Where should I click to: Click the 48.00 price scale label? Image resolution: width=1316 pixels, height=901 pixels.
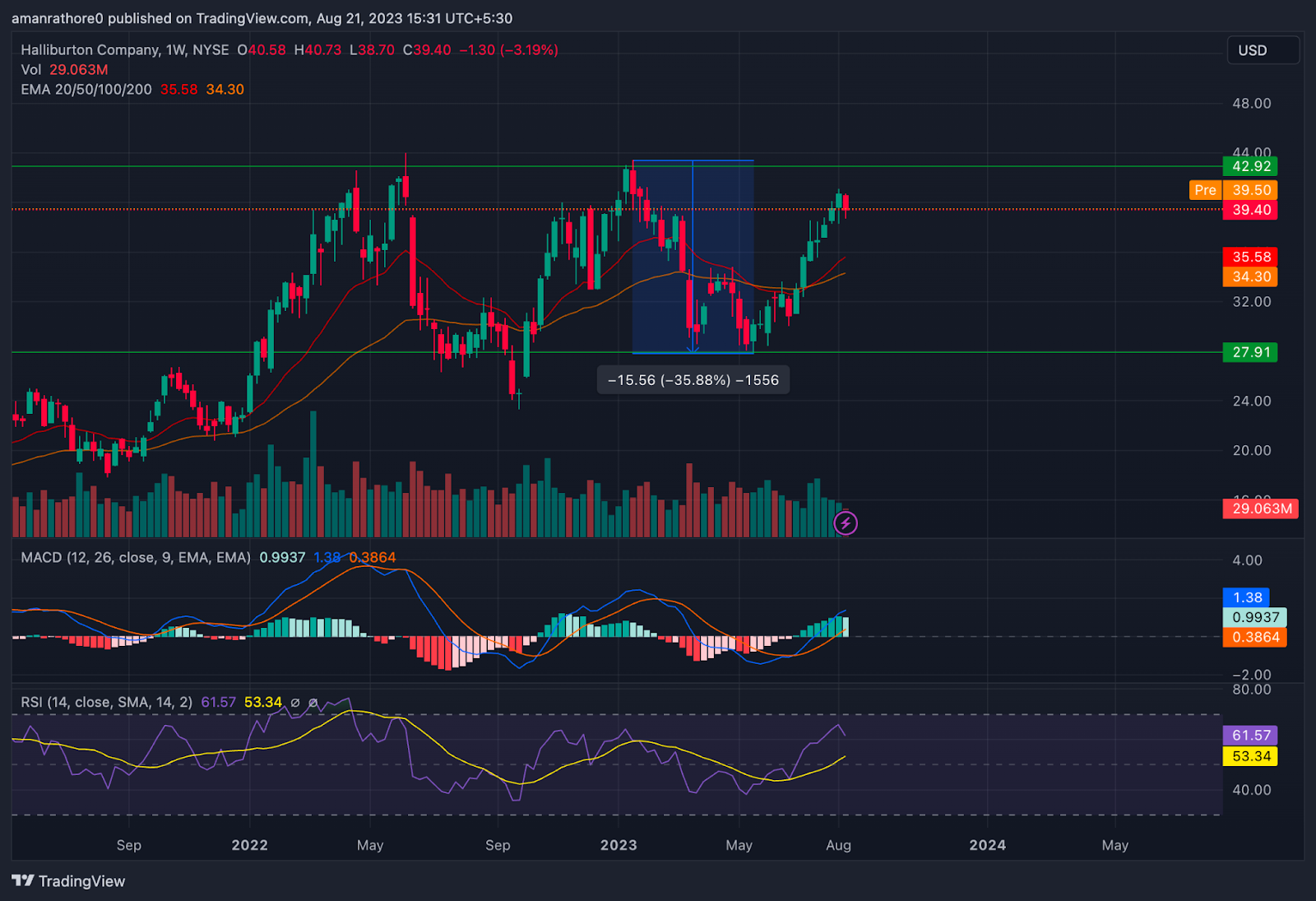[x=1251, y=104]
